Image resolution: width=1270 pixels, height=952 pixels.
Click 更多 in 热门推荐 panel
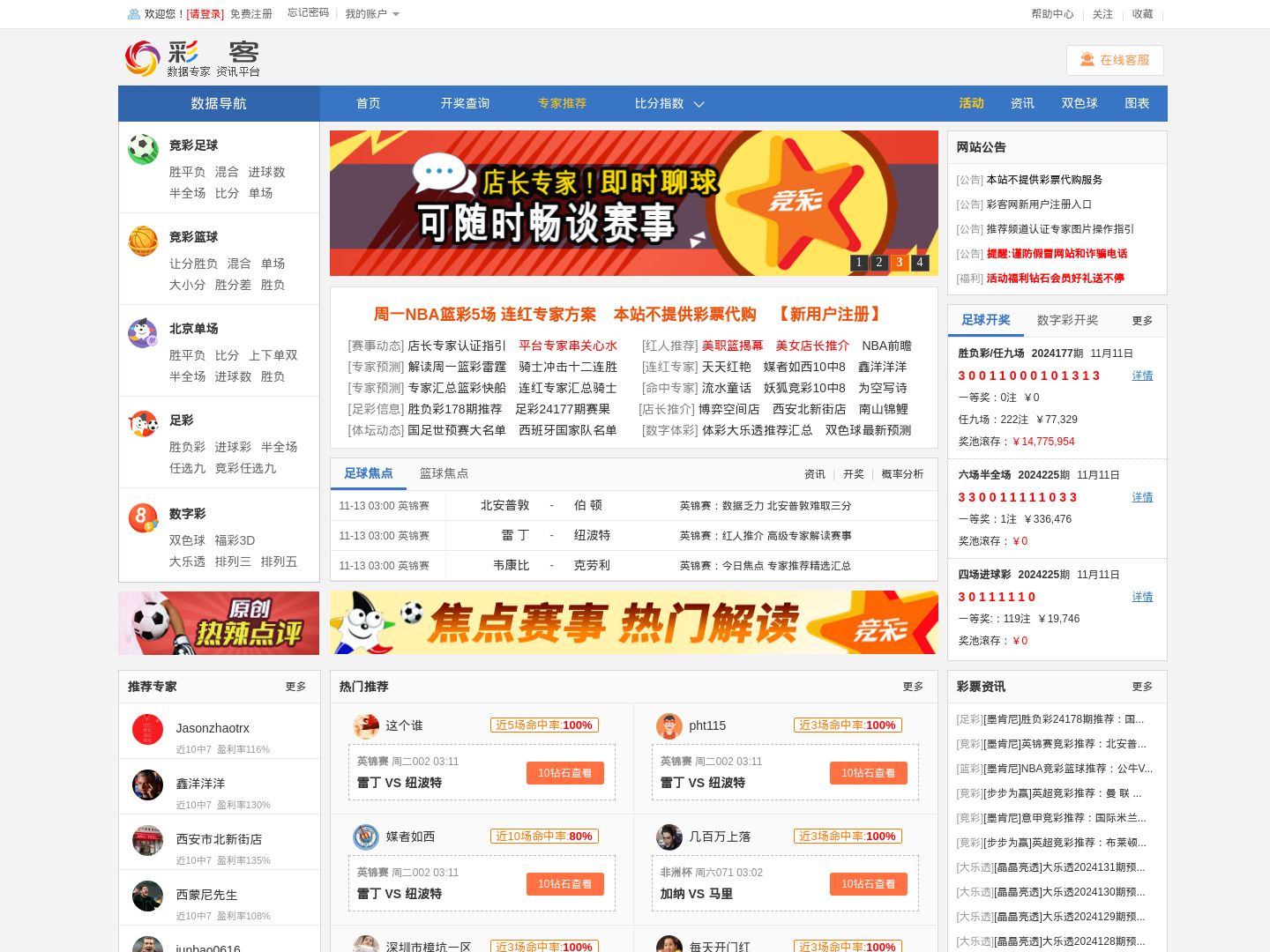(x=913, y=687)
